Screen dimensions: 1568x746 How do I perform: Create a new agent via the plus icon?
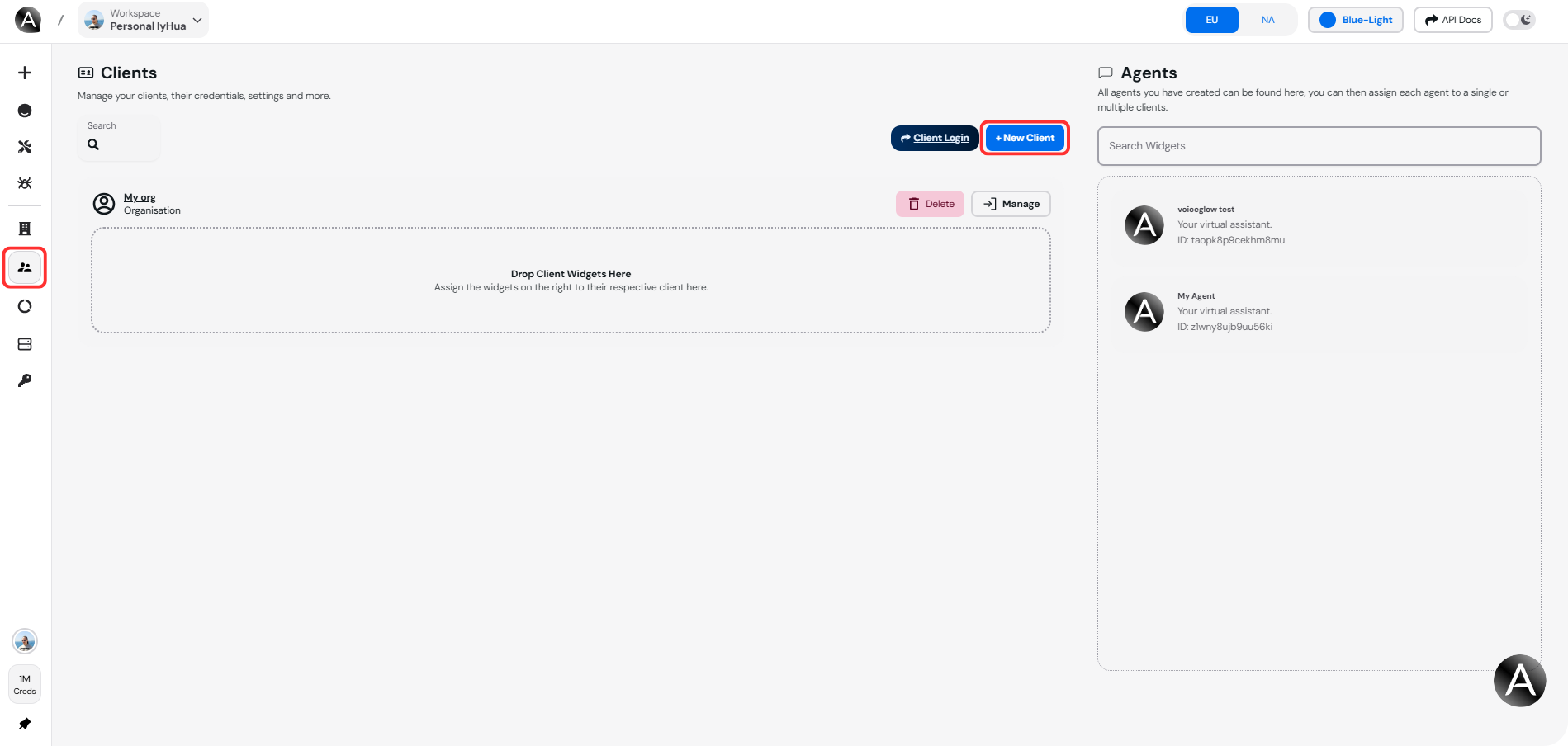(x=25, y=73)
